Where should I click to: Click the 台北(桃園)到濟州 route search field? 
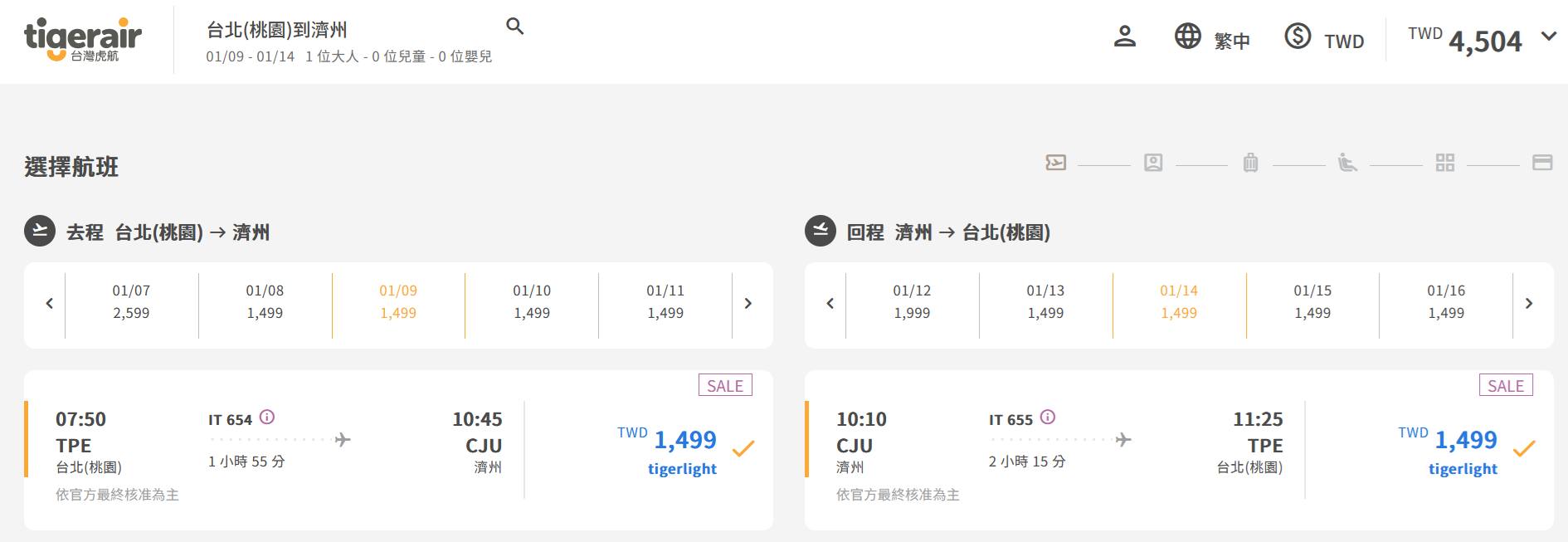277,30
